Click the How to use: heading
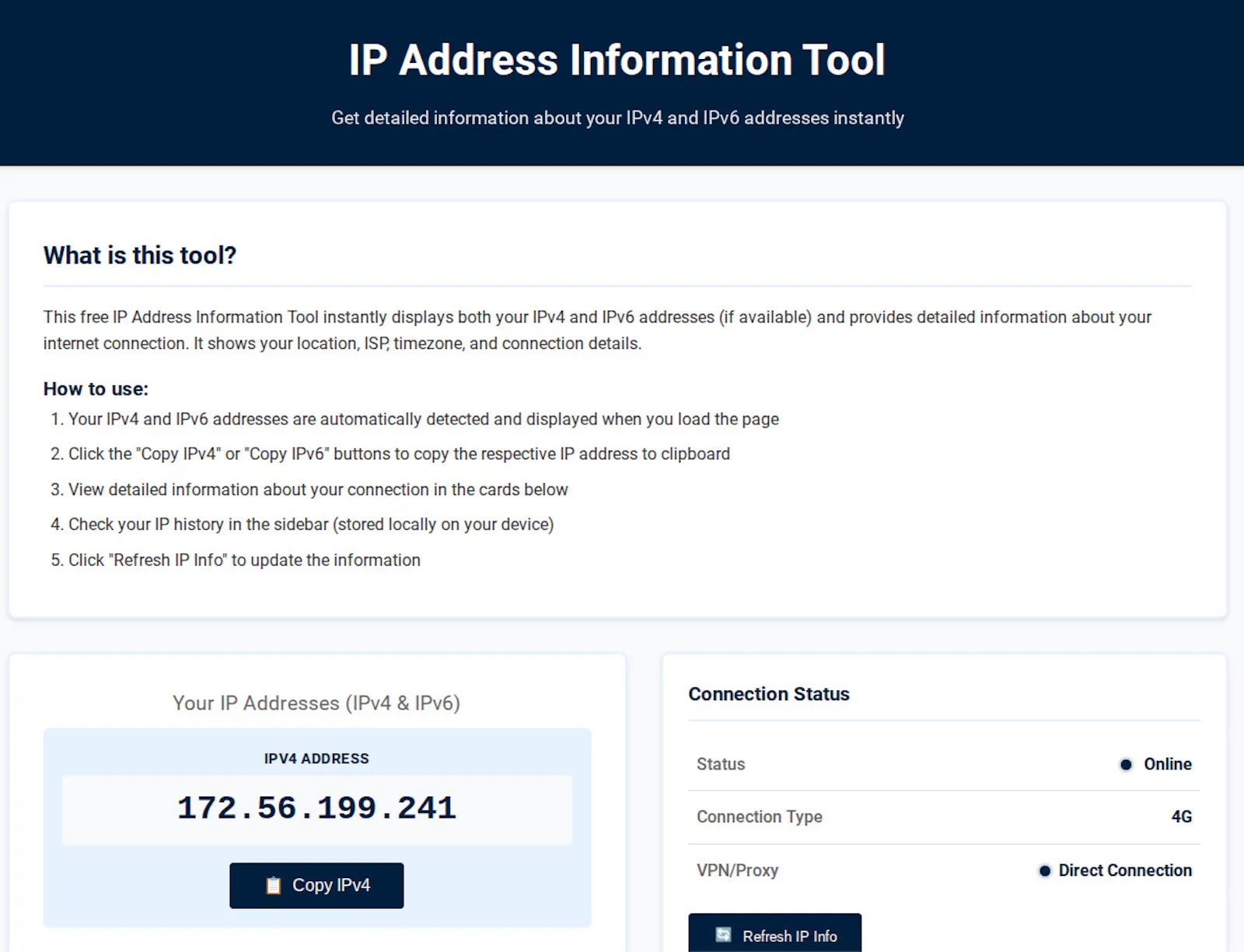Image resolution: width=1244 pixels, height=952 pixels. point(96,389)
